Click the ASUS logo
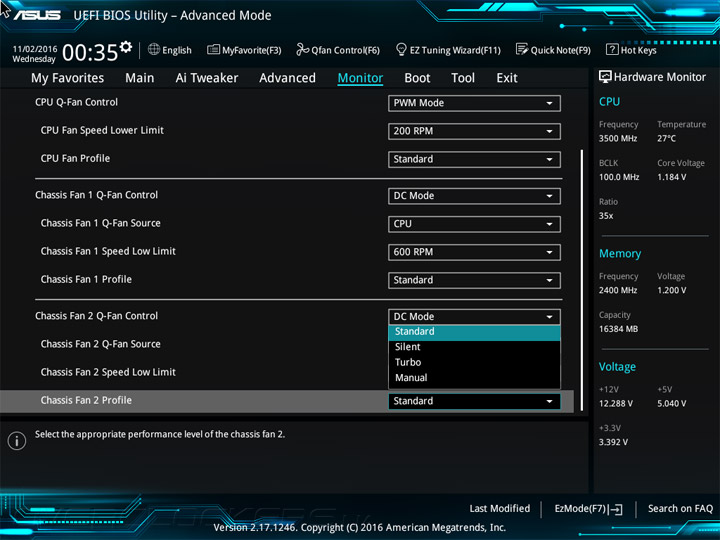 (37, 15)
